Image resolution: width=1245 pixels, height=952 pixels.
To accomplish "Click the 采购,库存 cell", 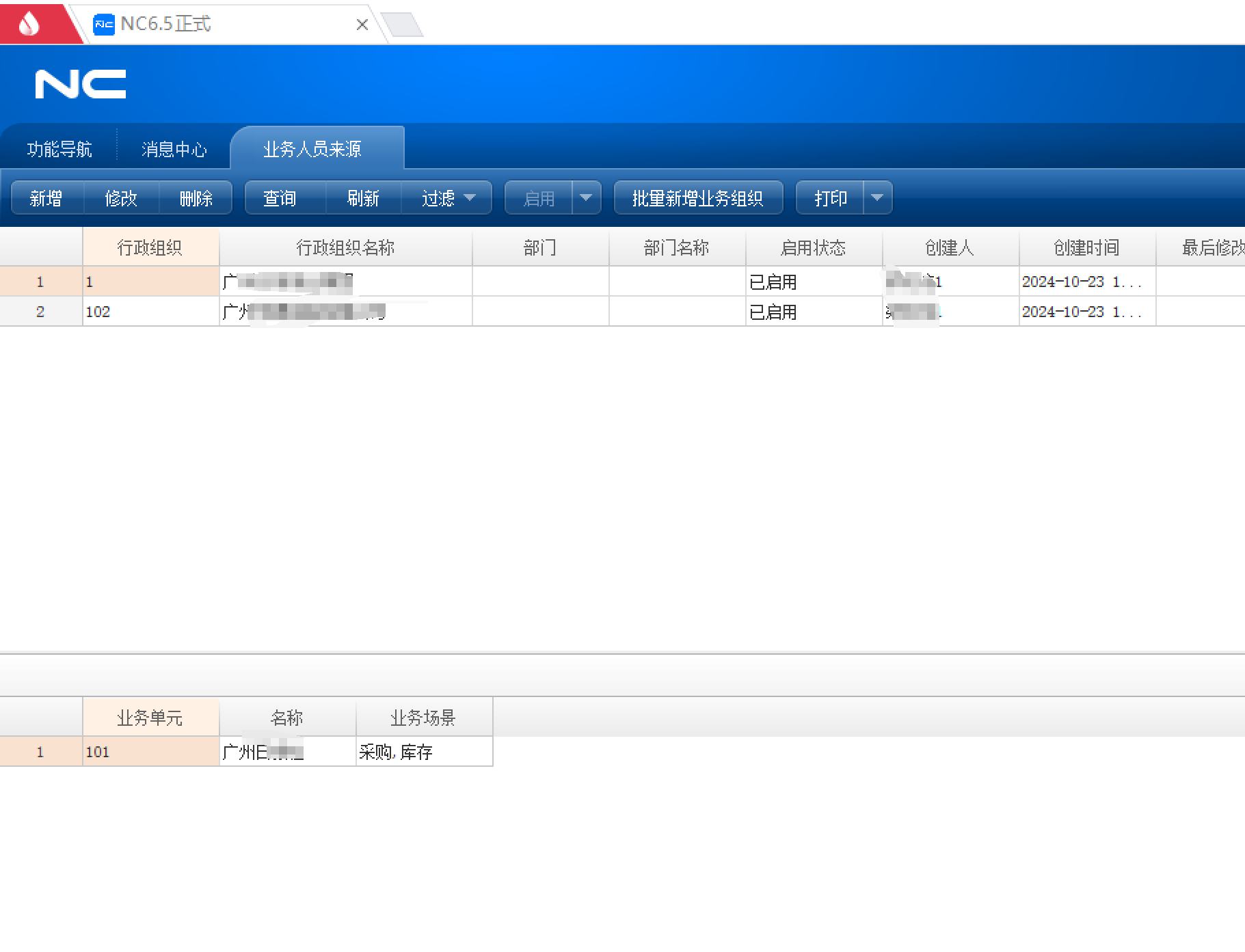I will coord(424,752).
